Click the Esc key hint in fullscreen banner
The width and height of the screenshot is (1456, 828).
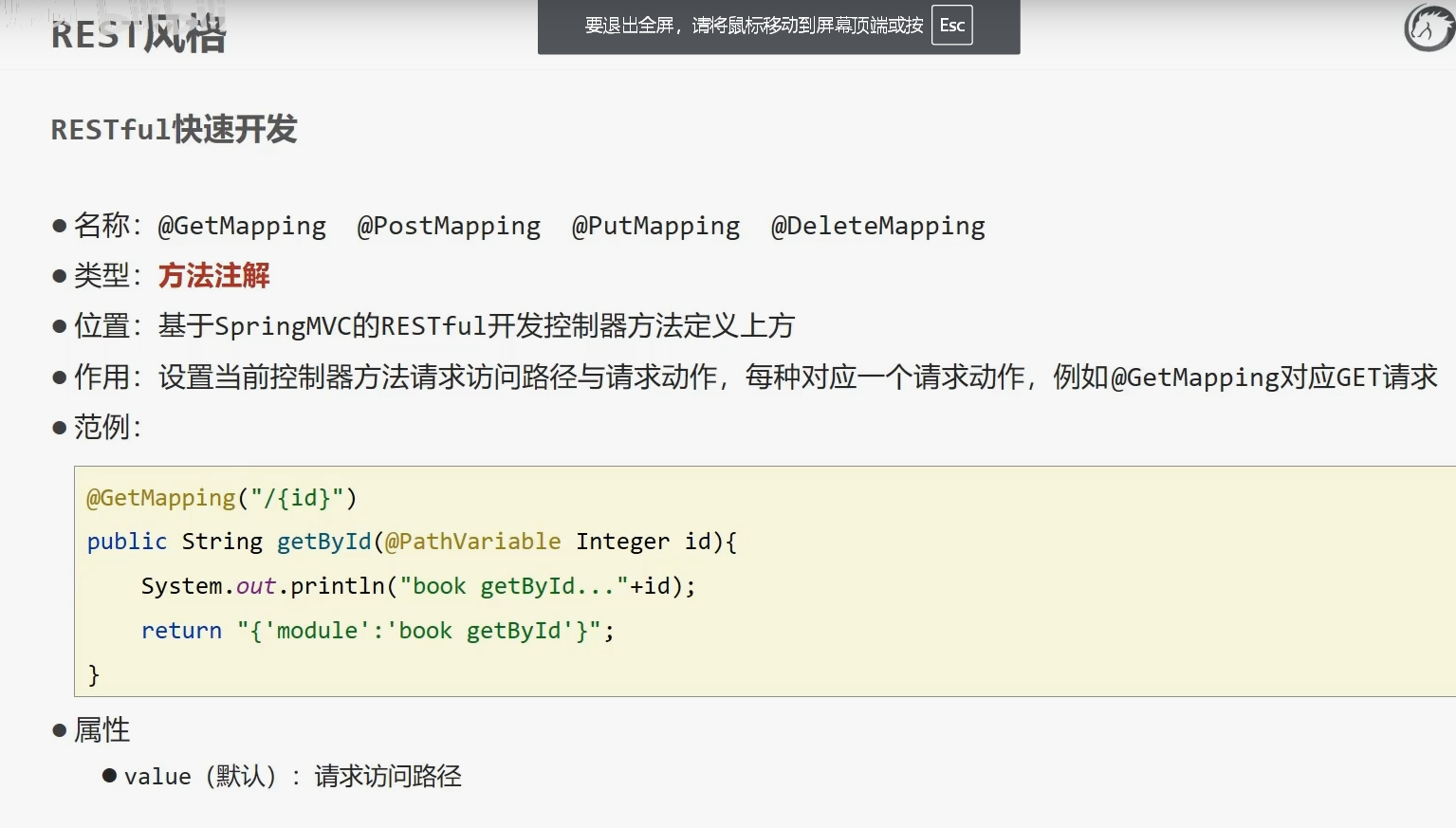click(x=951, y=26)
